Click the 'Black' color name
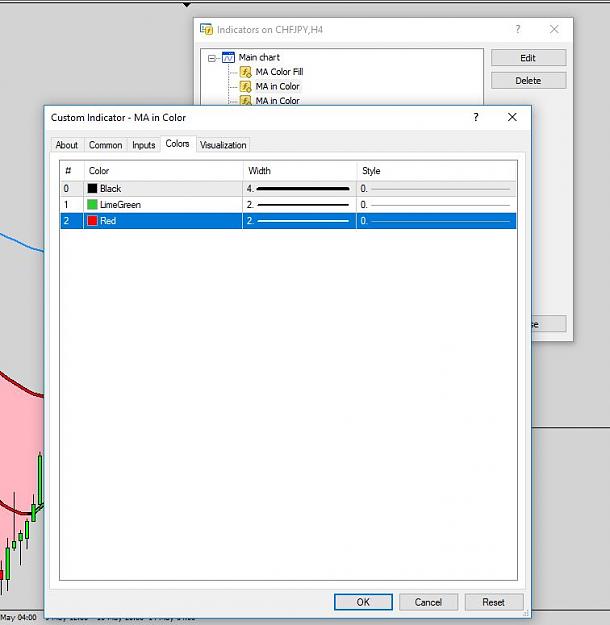The image size is (610, 625). [110, 189]
